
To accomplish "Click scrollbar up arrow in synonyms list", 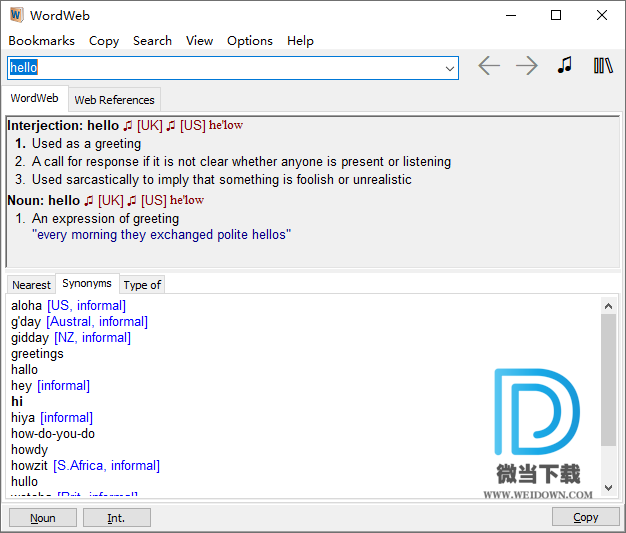I will tap(608, 306).
